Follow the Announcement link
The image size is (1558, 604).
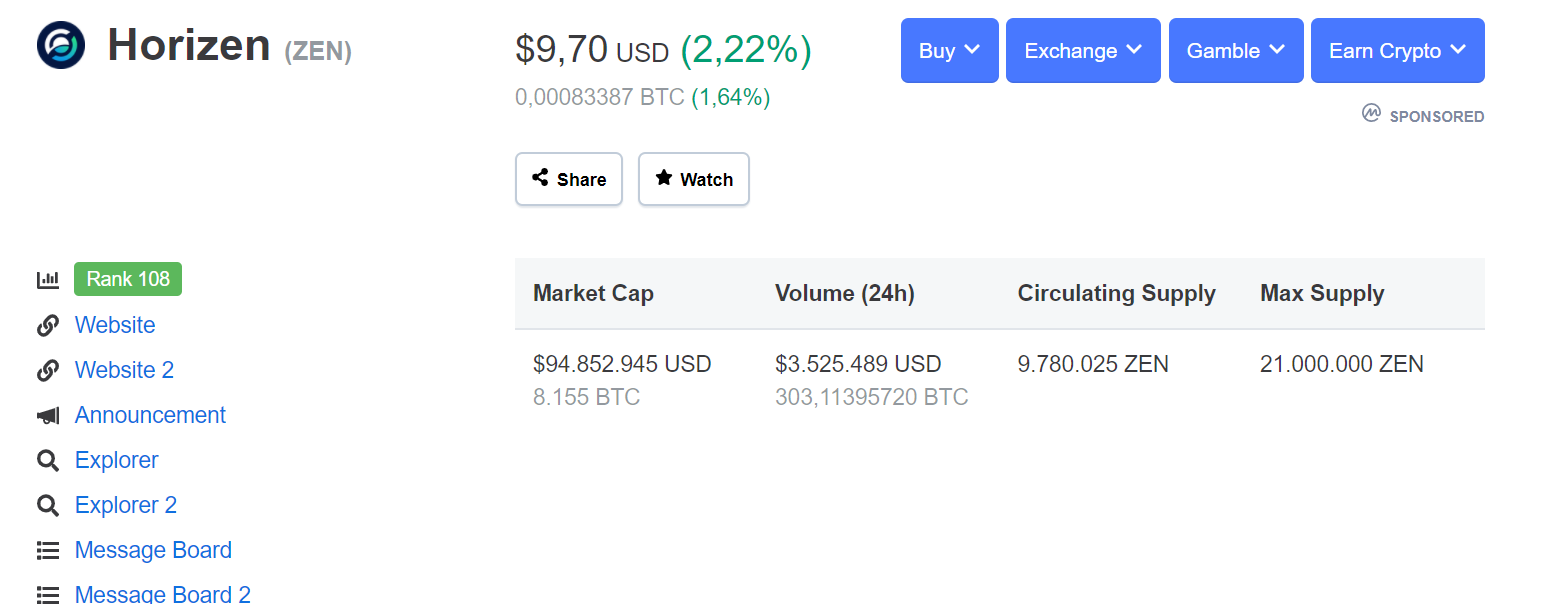point(150,415)
